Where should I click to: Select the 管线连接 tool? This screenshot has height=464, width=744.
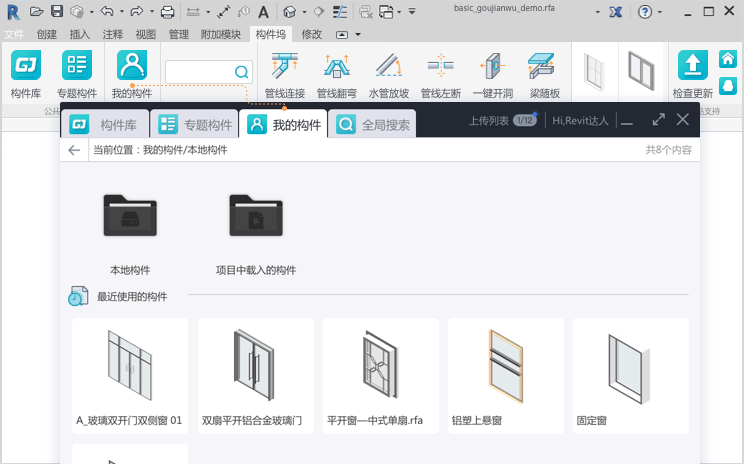(x=285, y=75)
